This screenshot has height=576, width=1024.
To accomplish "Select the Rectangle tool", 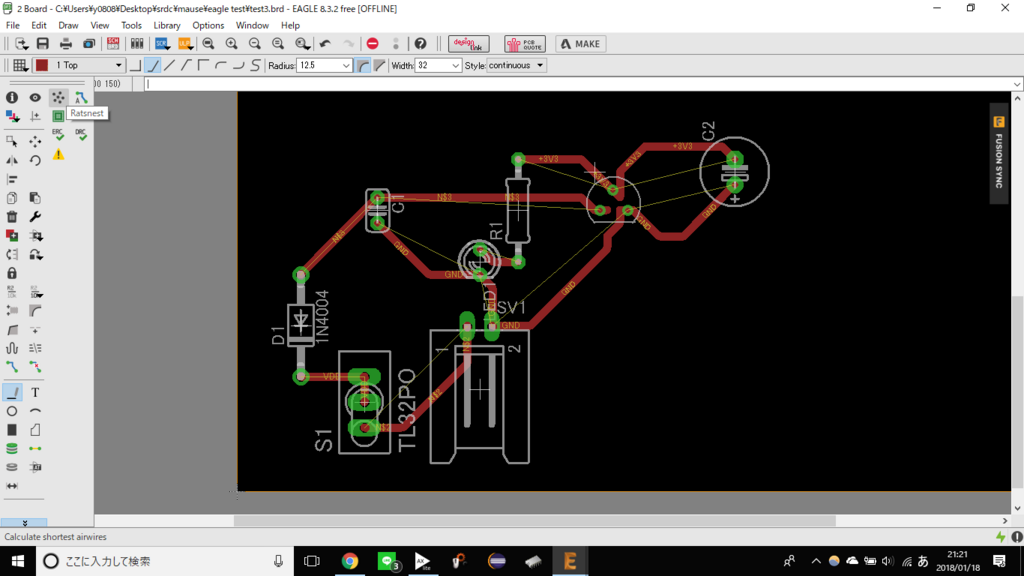I will (x=12, y=430).
